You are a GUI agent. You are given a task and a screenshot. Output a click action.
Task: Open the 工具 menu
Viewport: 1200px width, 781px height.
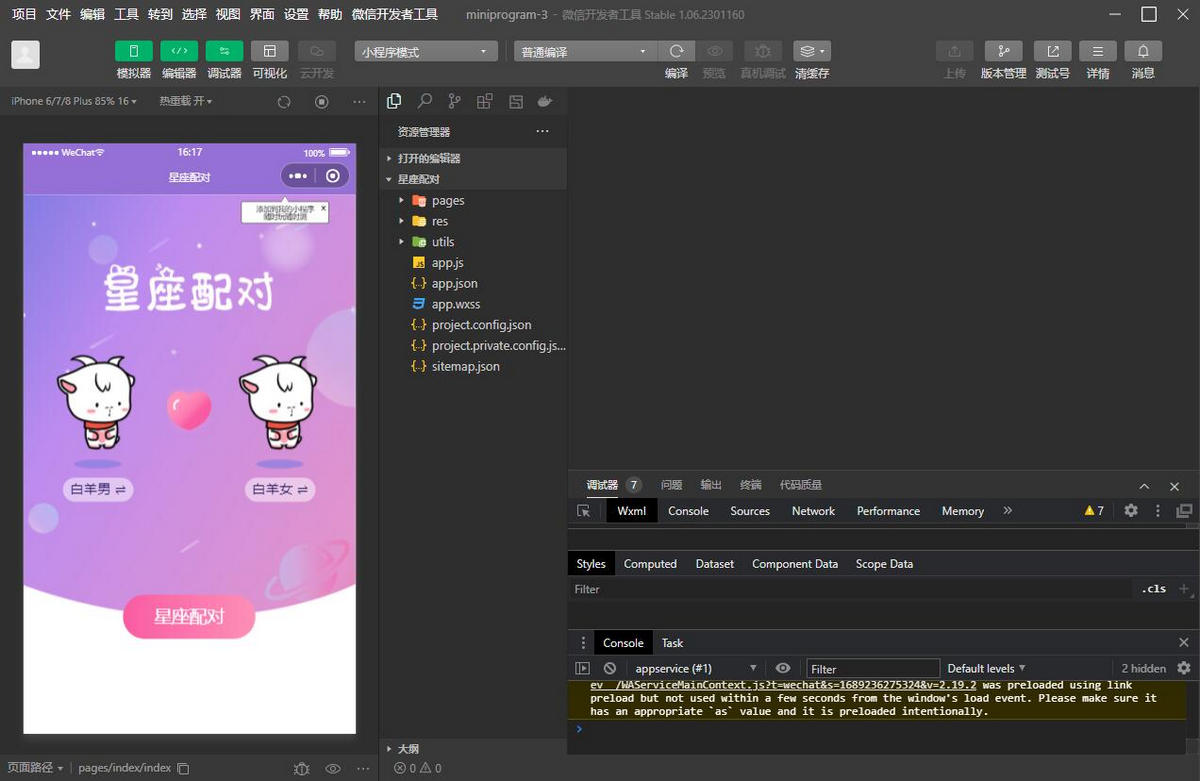point(125,14)
